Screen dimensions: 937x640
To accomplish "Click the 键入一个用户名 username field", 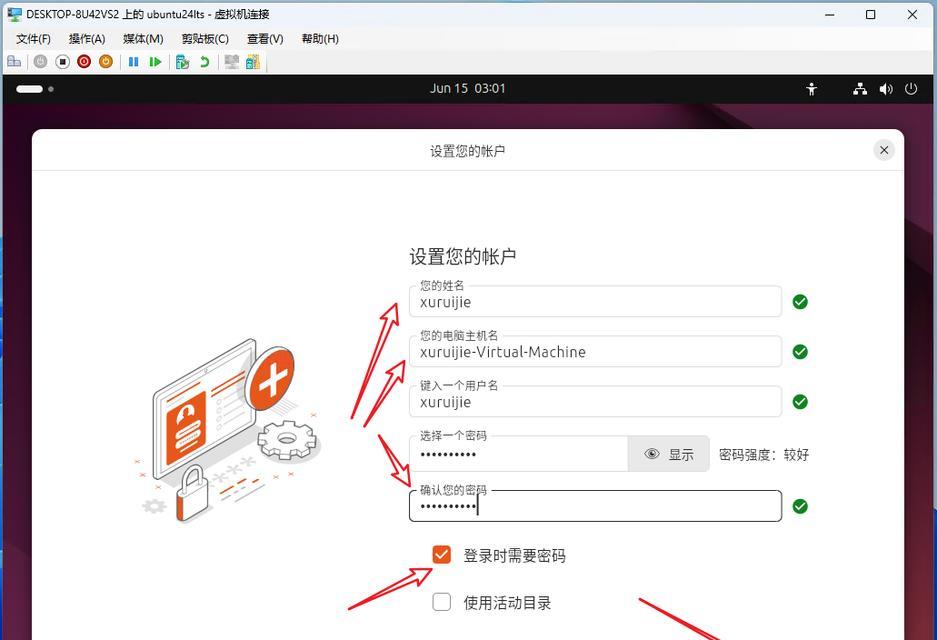I will click(595, 402).
